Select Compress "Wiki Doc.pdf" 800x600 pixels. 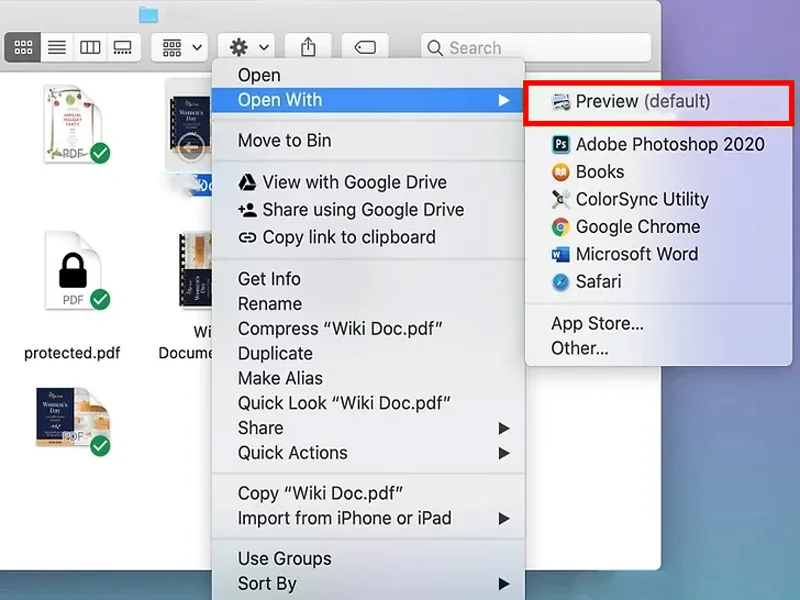tap(368, 329)
